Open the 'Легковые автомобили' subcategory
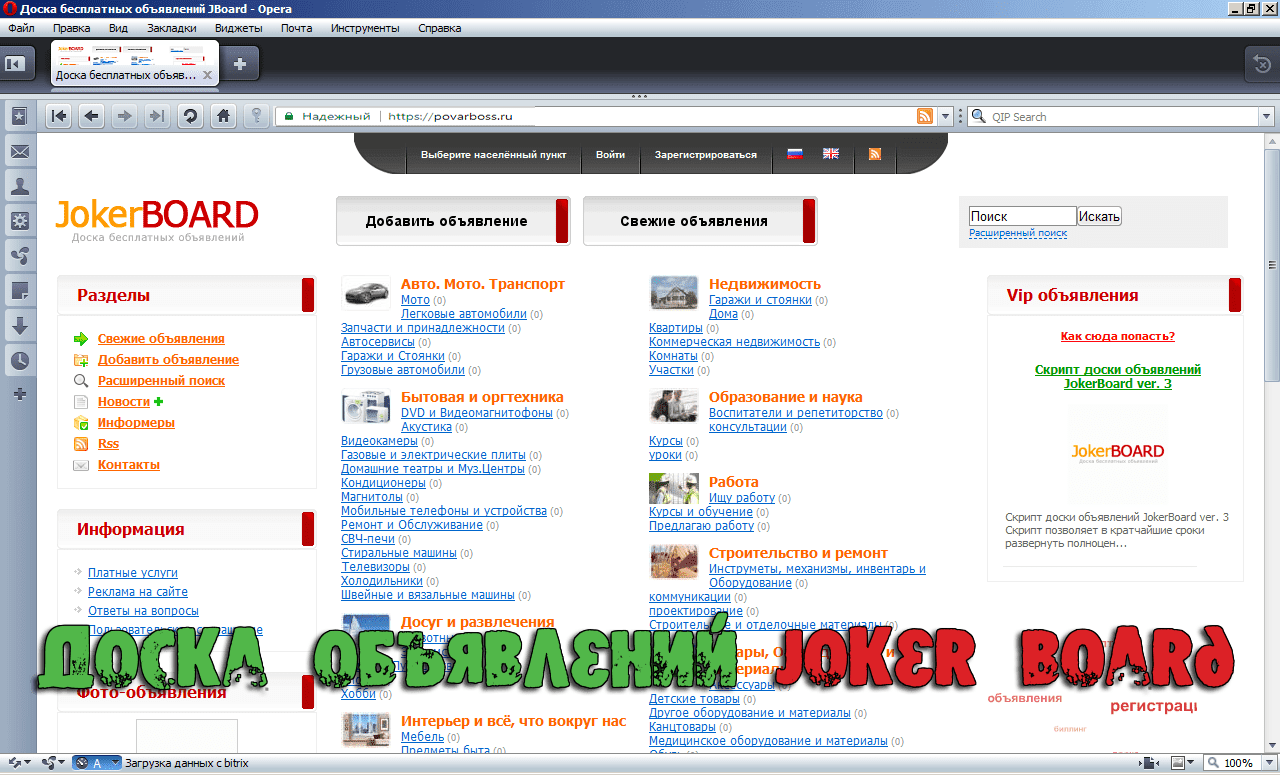 pos(464,314)
